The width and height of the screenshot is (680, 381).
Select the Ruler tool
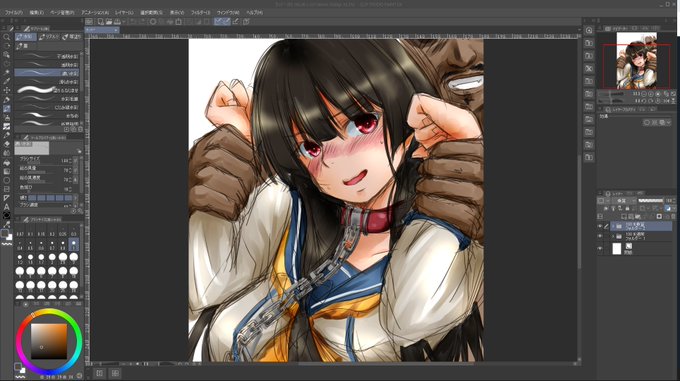[7, 198]
